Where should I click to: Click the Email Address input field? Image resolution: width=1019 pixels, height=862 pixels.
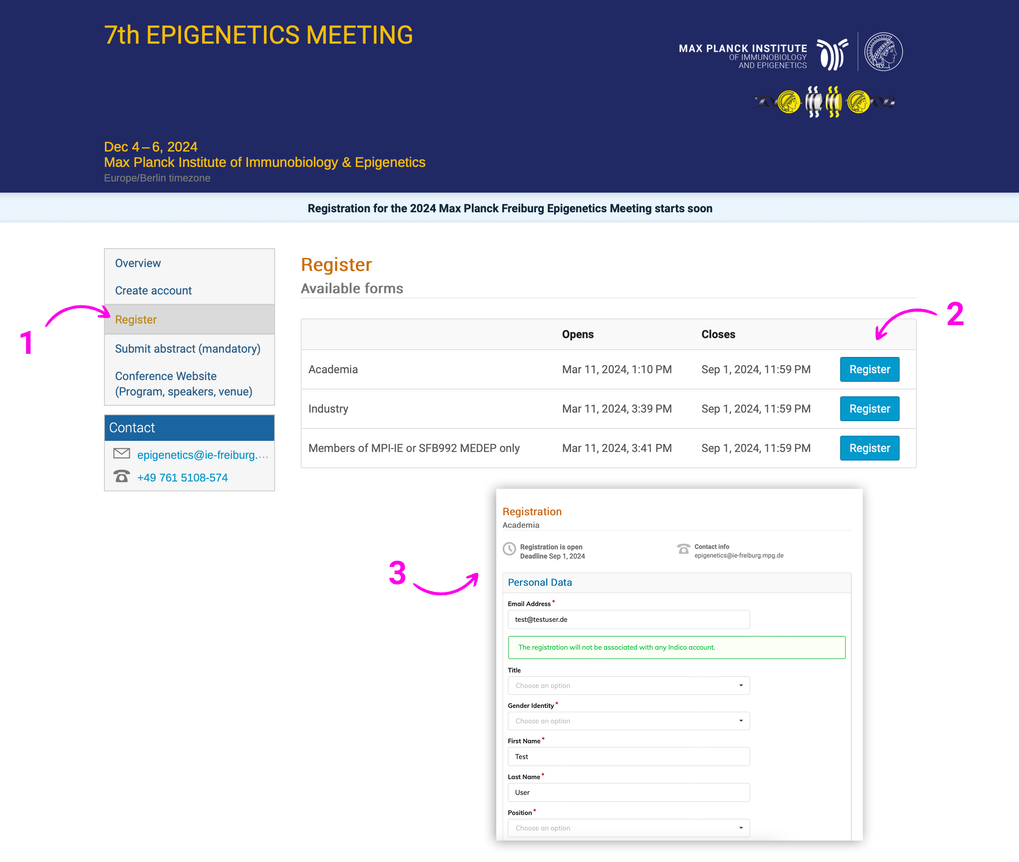(x=628, y=620)
